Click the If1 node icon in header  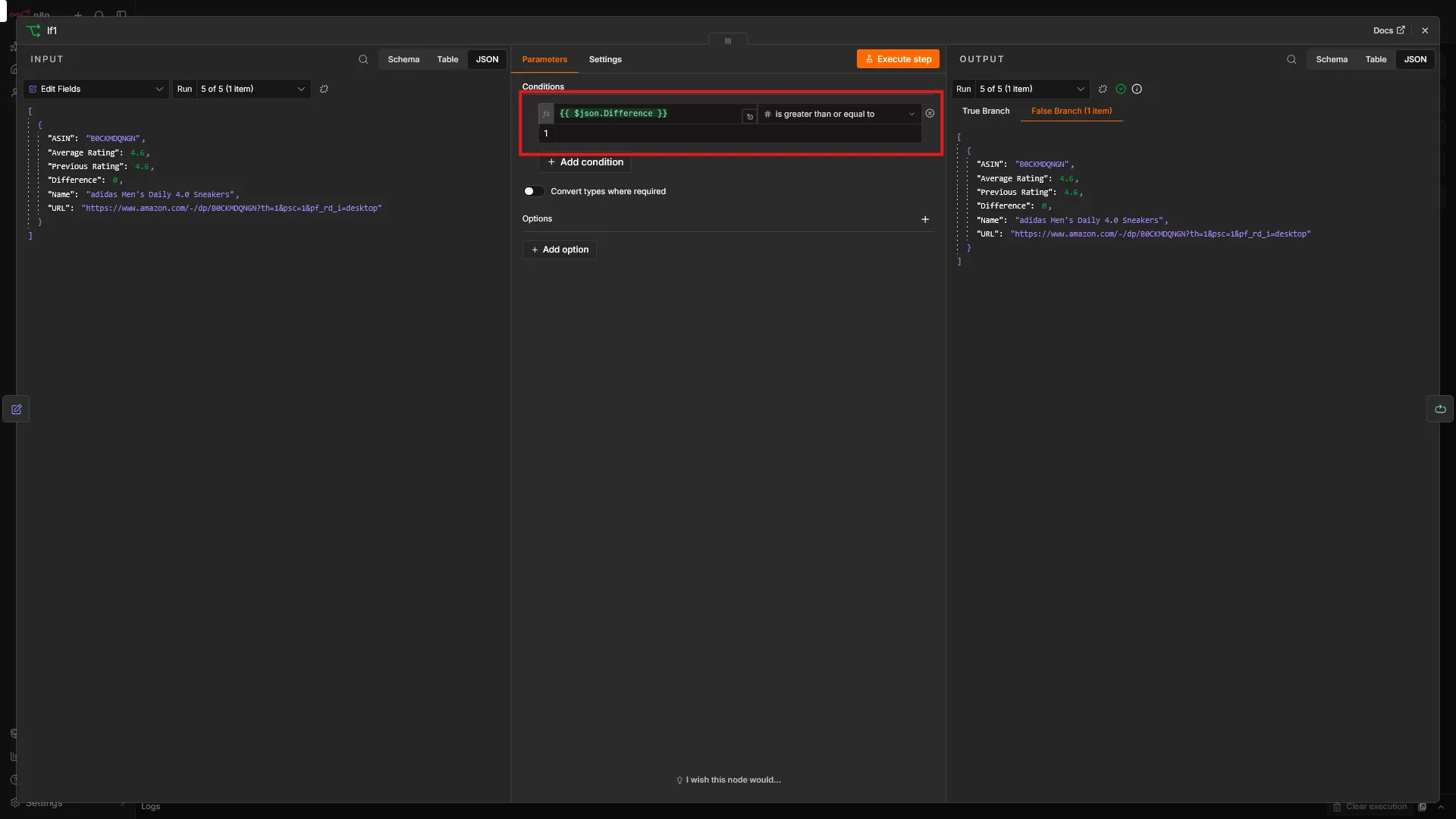tap(33, 31)
